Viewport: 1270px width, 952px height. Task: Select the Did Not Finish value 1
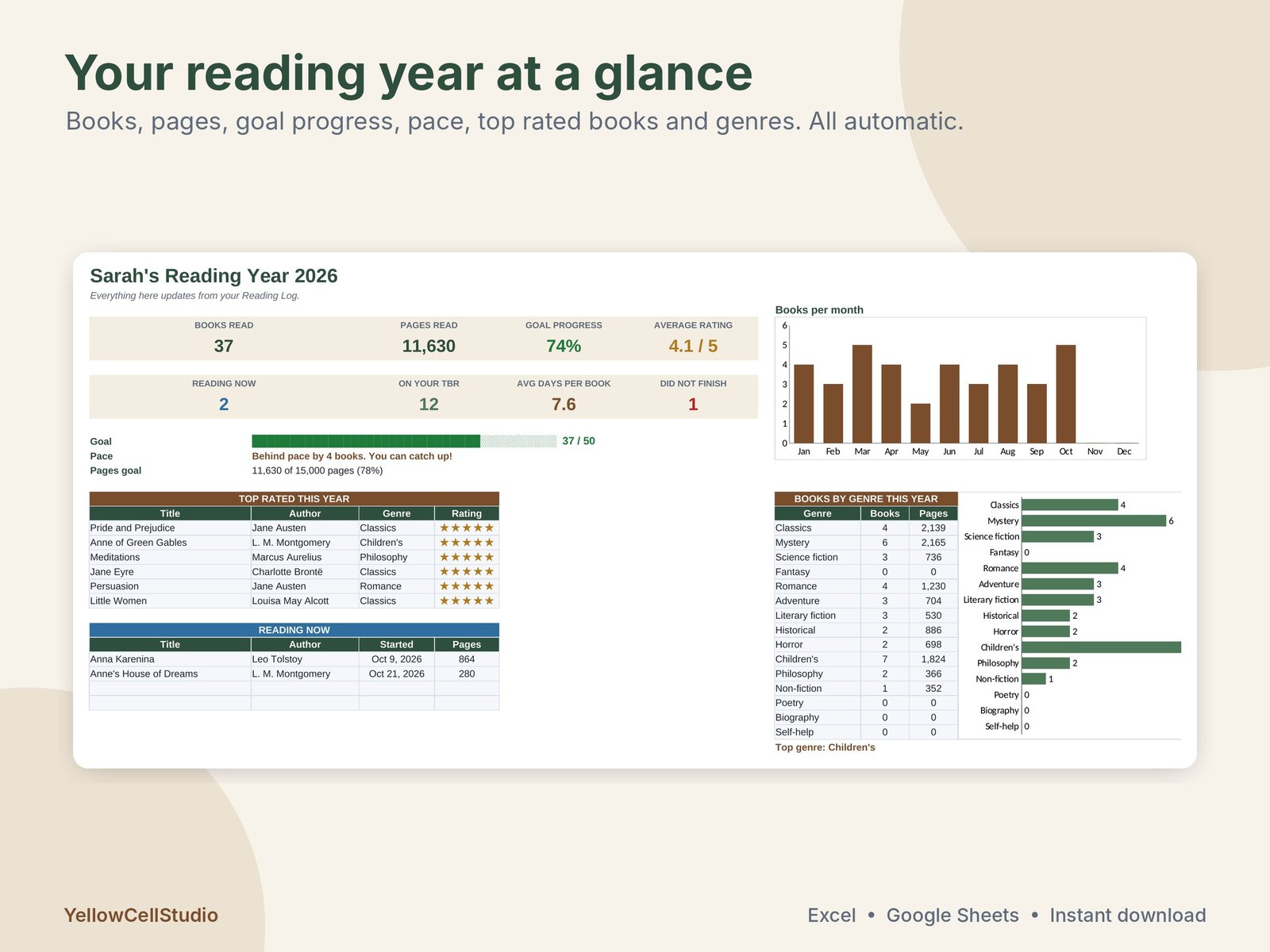point(693,405)
